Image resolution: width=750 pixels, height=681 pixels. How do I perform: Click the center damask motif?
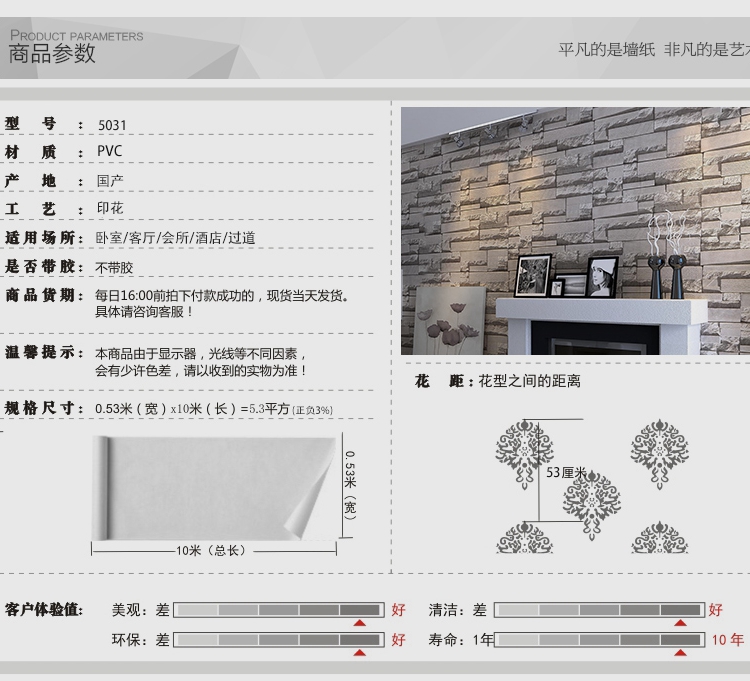(x=592, y=505)
